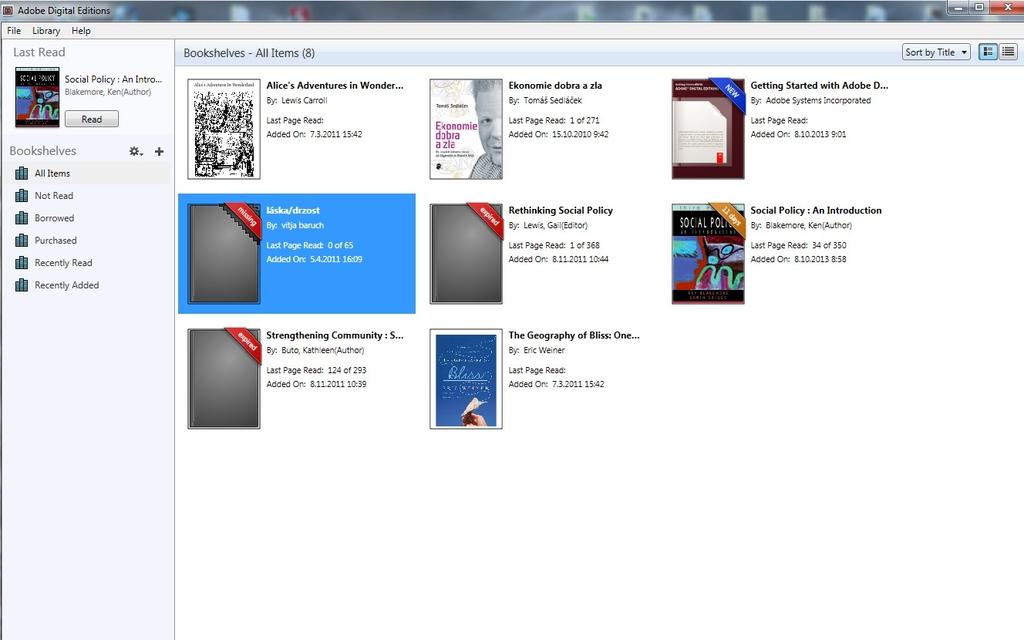Minimize the Adobe Digital Editions window
This screenshot has width=1024, height=640.
pyautogui.click(x=958, y=8)
